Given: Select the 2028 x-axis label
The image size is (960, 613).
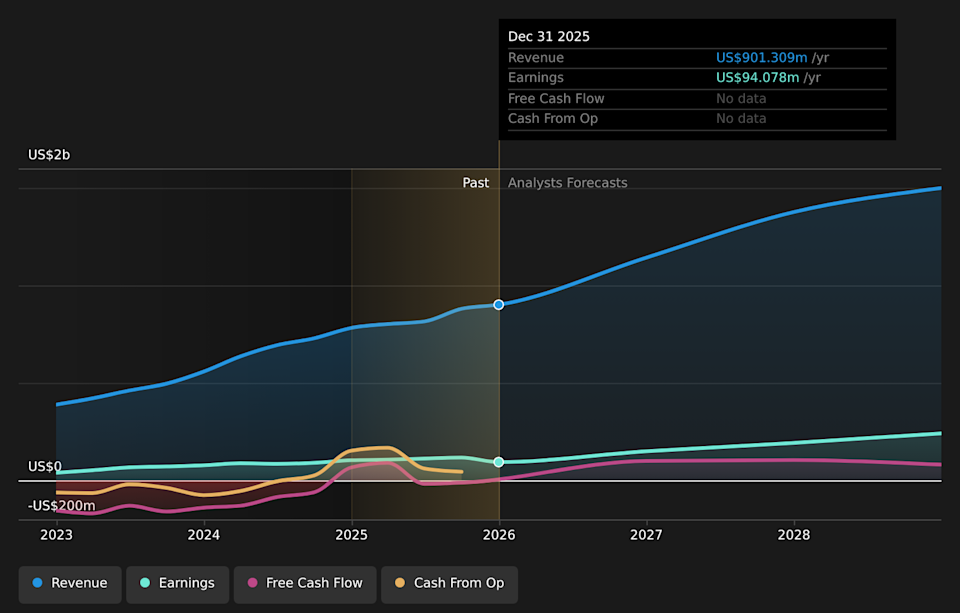Looking at the screenshot, I should pyautogui.click(x=794, y=535).
